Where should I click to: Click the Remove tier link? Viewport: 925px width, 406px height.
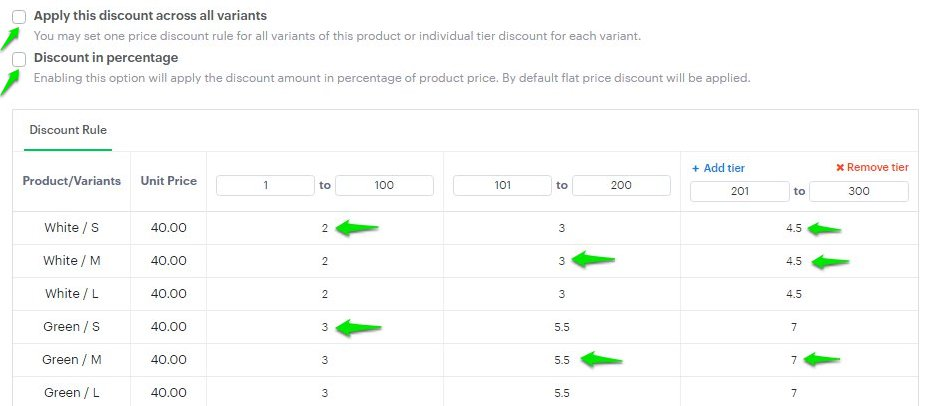click(871, 168)
